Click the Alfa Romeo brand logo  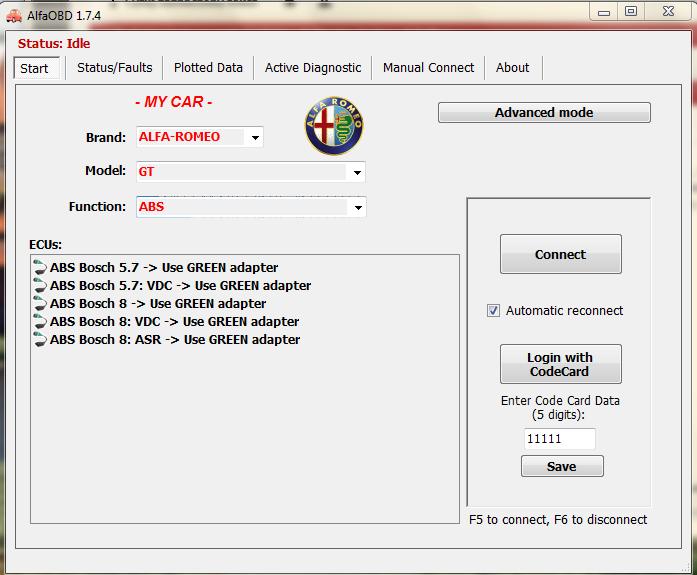(334, 126)
